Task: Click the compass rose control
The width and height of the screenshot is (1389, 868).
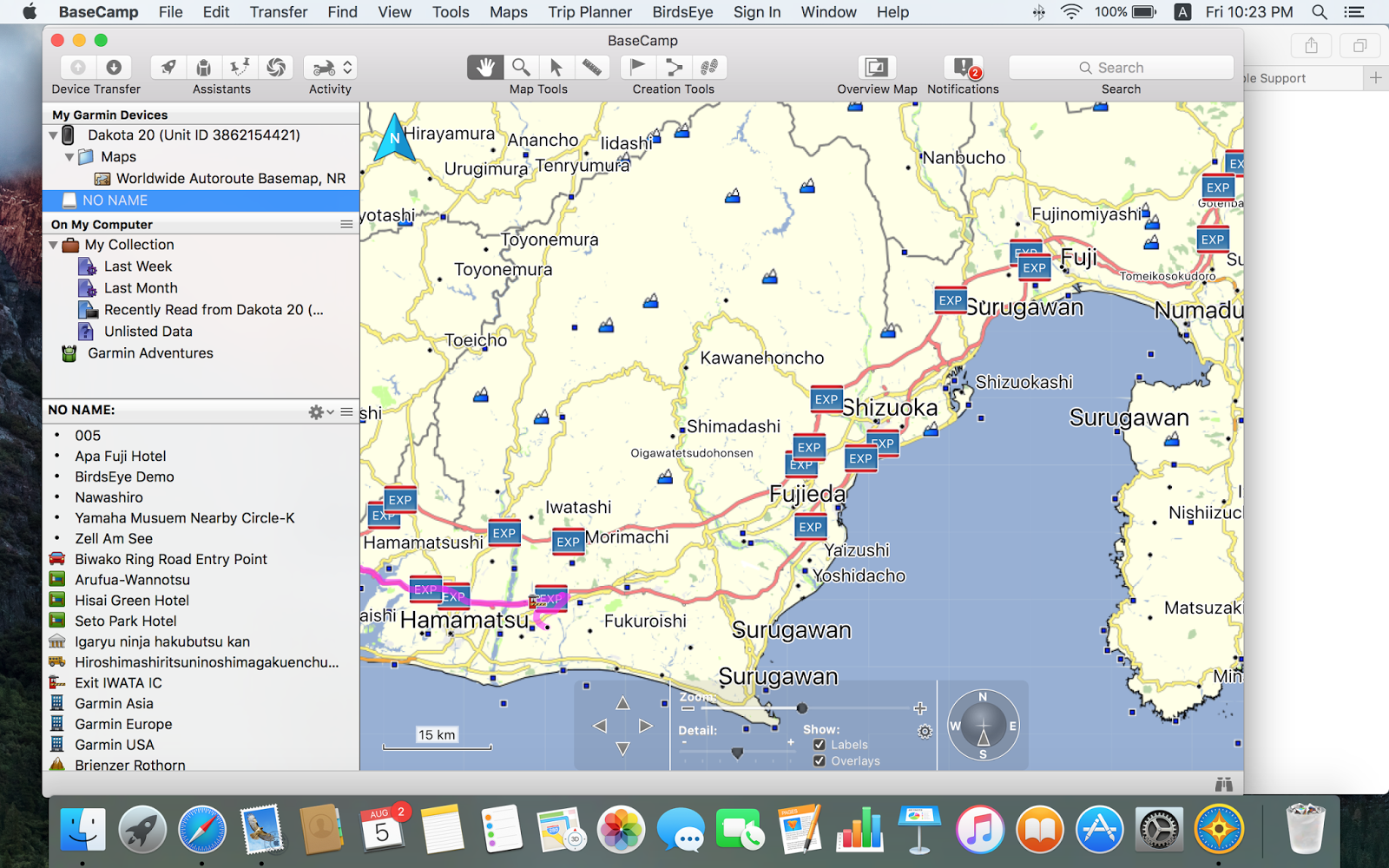Action: [x=983, y=726]
